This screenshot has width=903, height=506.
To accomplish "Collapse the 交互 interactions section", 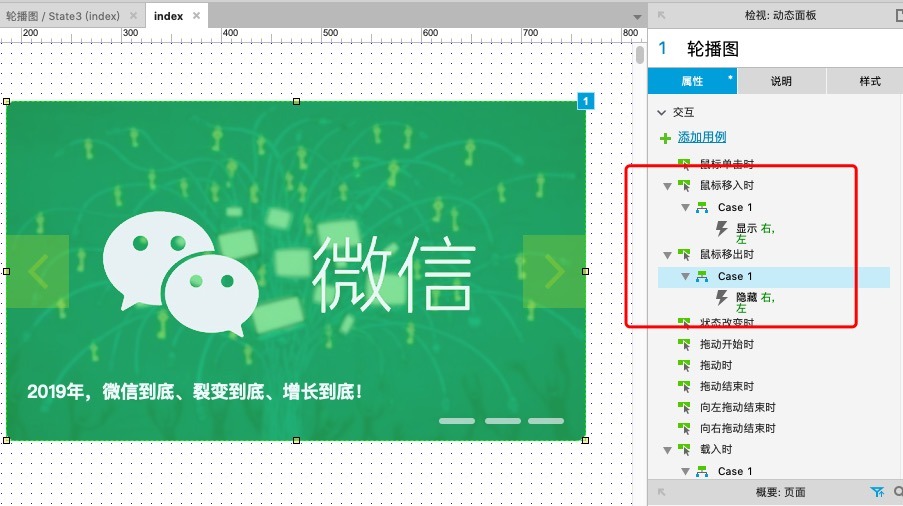I will [662, 112].
